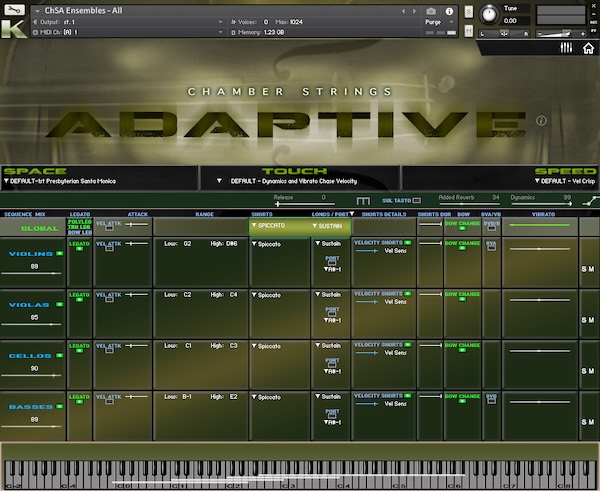Open the dynamics curve icon
The height and width of the screenshot is (491, 600).
pyautogui.click(x=591, y=201)
